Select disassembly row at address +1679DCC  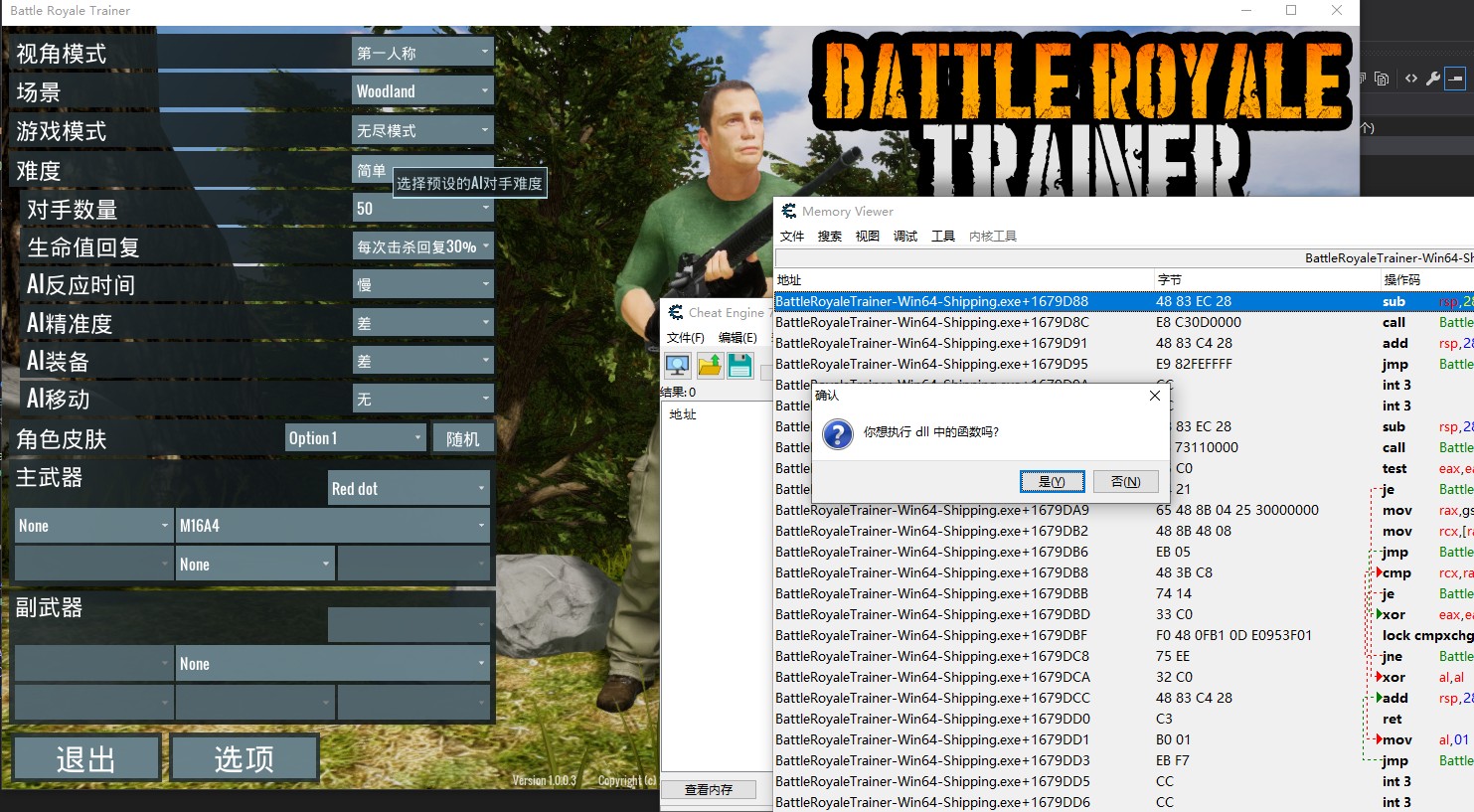tap(1124, 698)
